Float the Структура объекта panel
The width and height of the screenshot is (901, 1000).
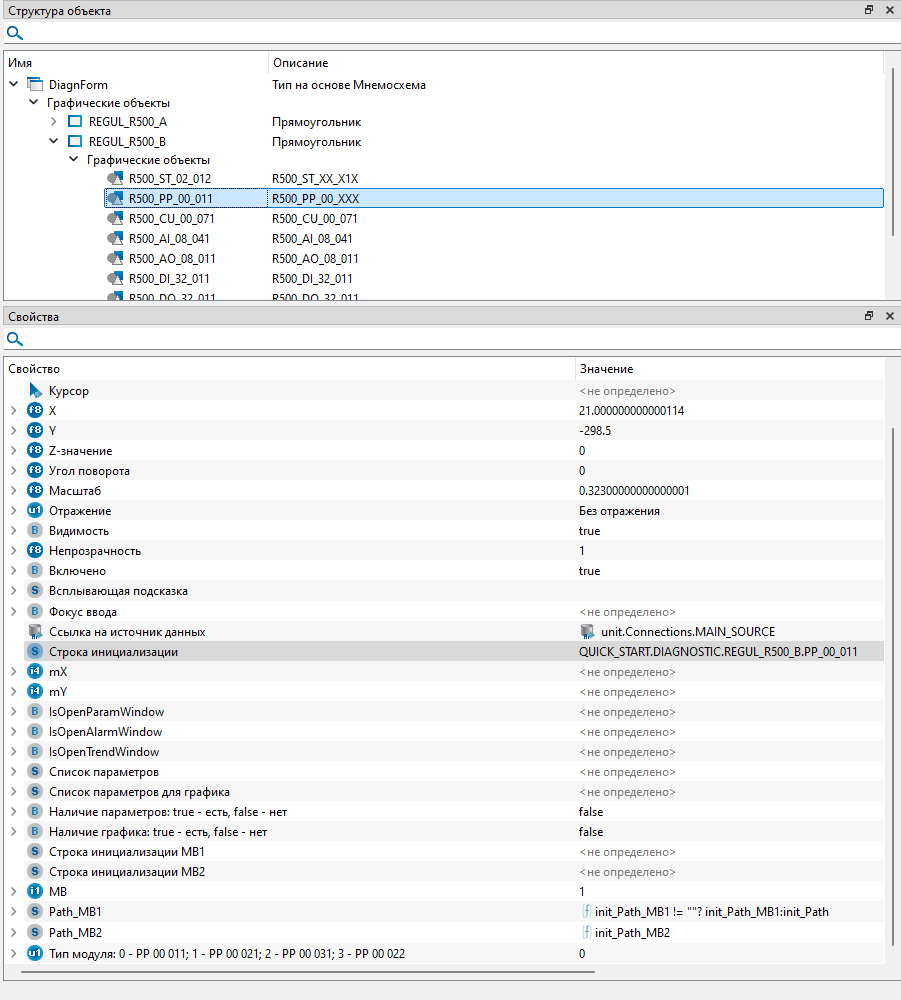869,10
